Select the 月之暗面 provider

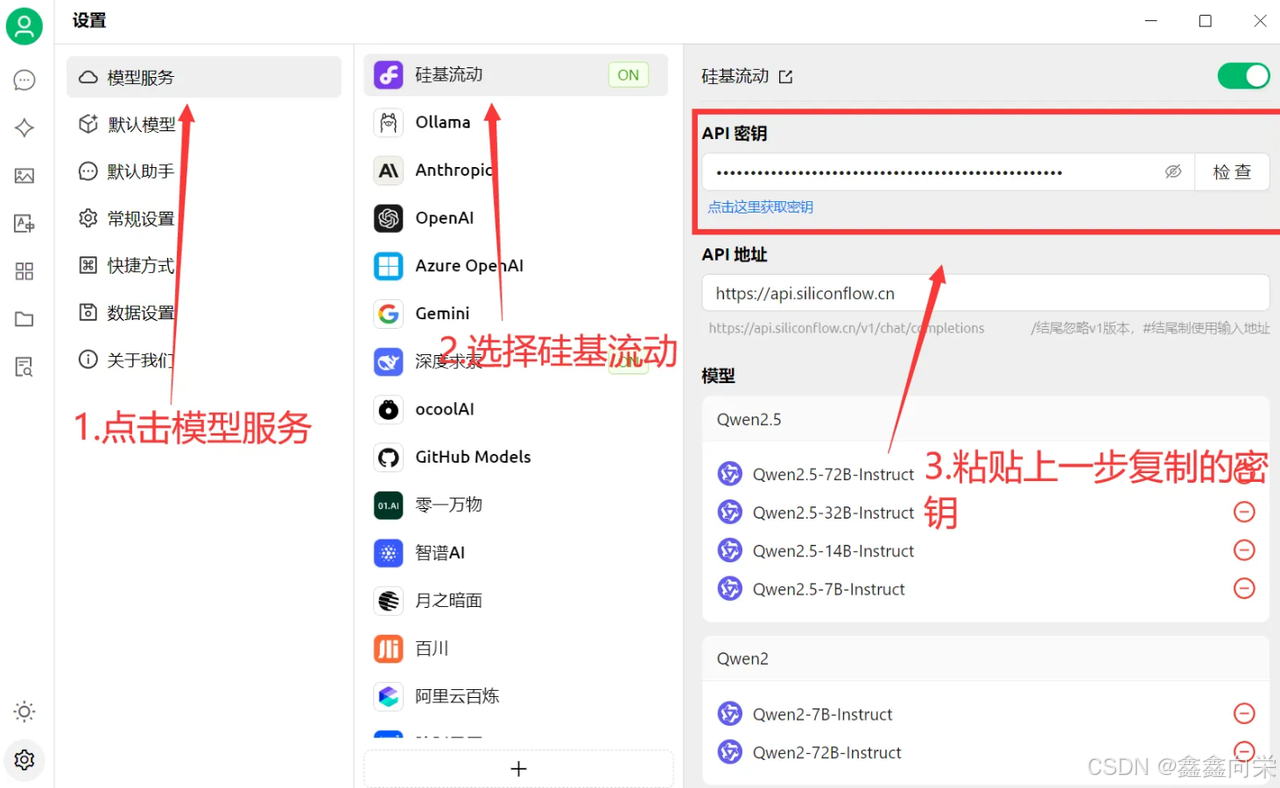point(515,600)
